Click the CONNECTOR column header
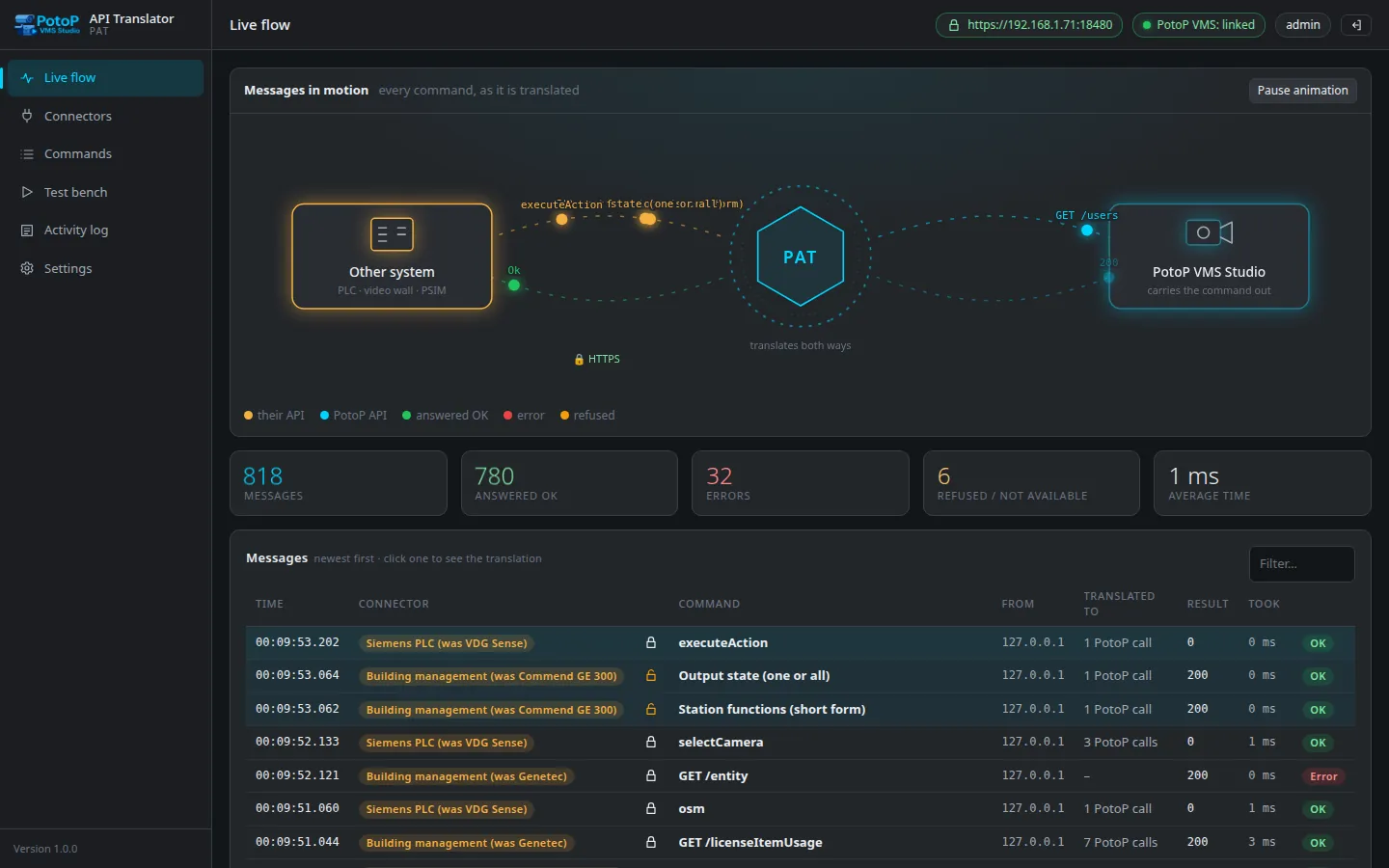The image size is (1389, 868). (x=394, y=605)
